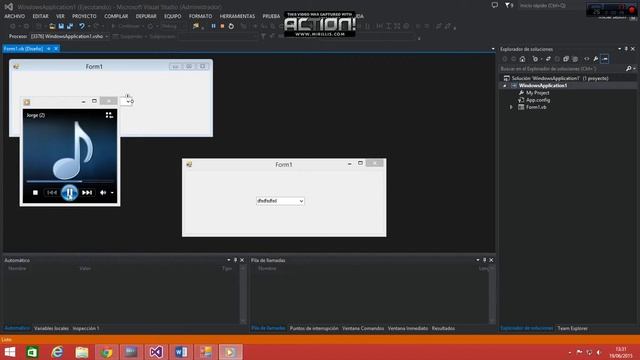Switch to Ventana Inmediato tab
This screenshot has height=360, width=640.
[408, 328]
